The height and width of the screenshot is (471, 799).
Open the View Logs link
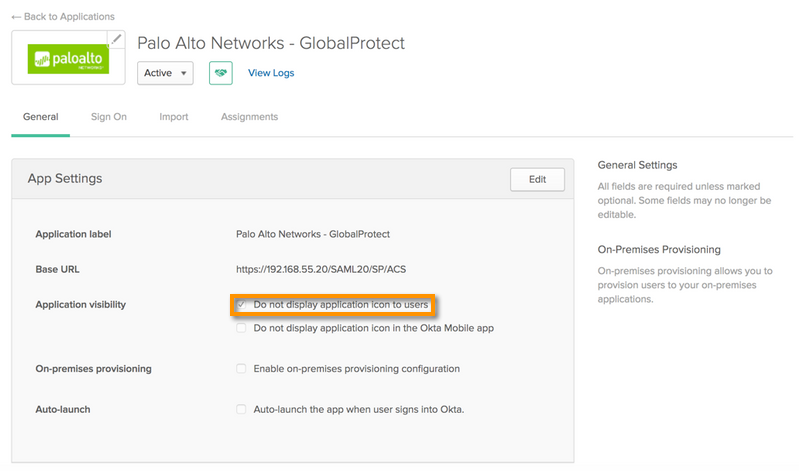coord(271,73)
